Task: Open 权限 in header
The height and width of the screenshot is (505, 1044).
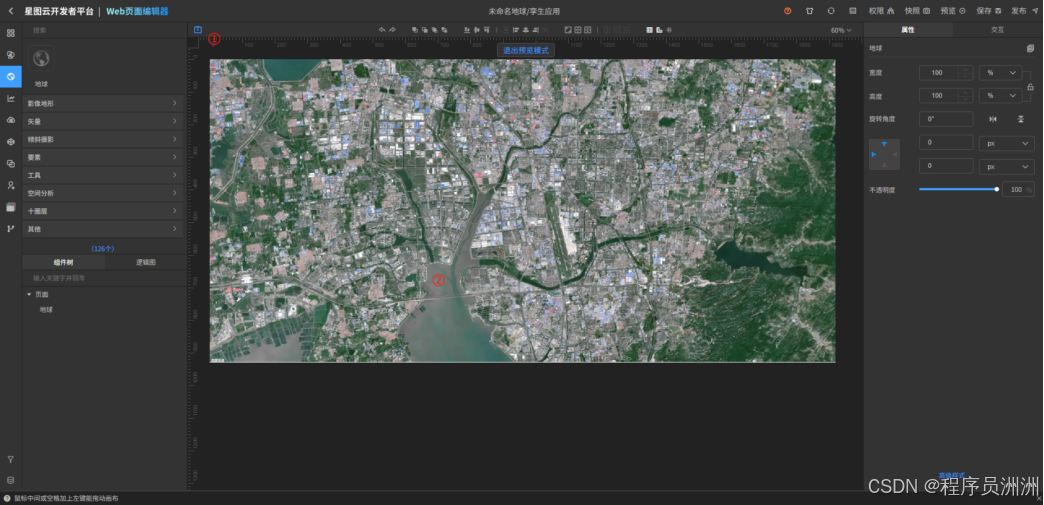Action: [x=882, y=11]
